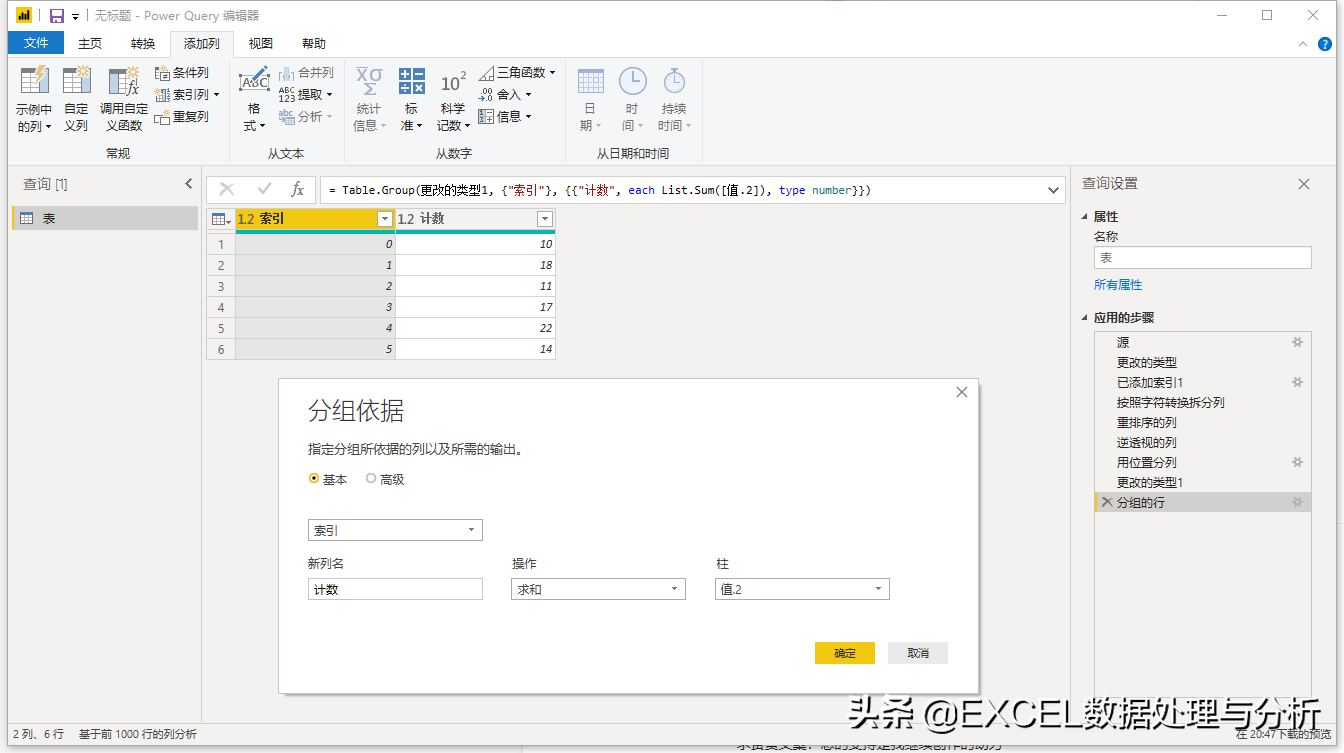Viewport: 1344px width, 753px height.
Task: Switch to the 主页 ribbon tab
Action: (90, 43)
